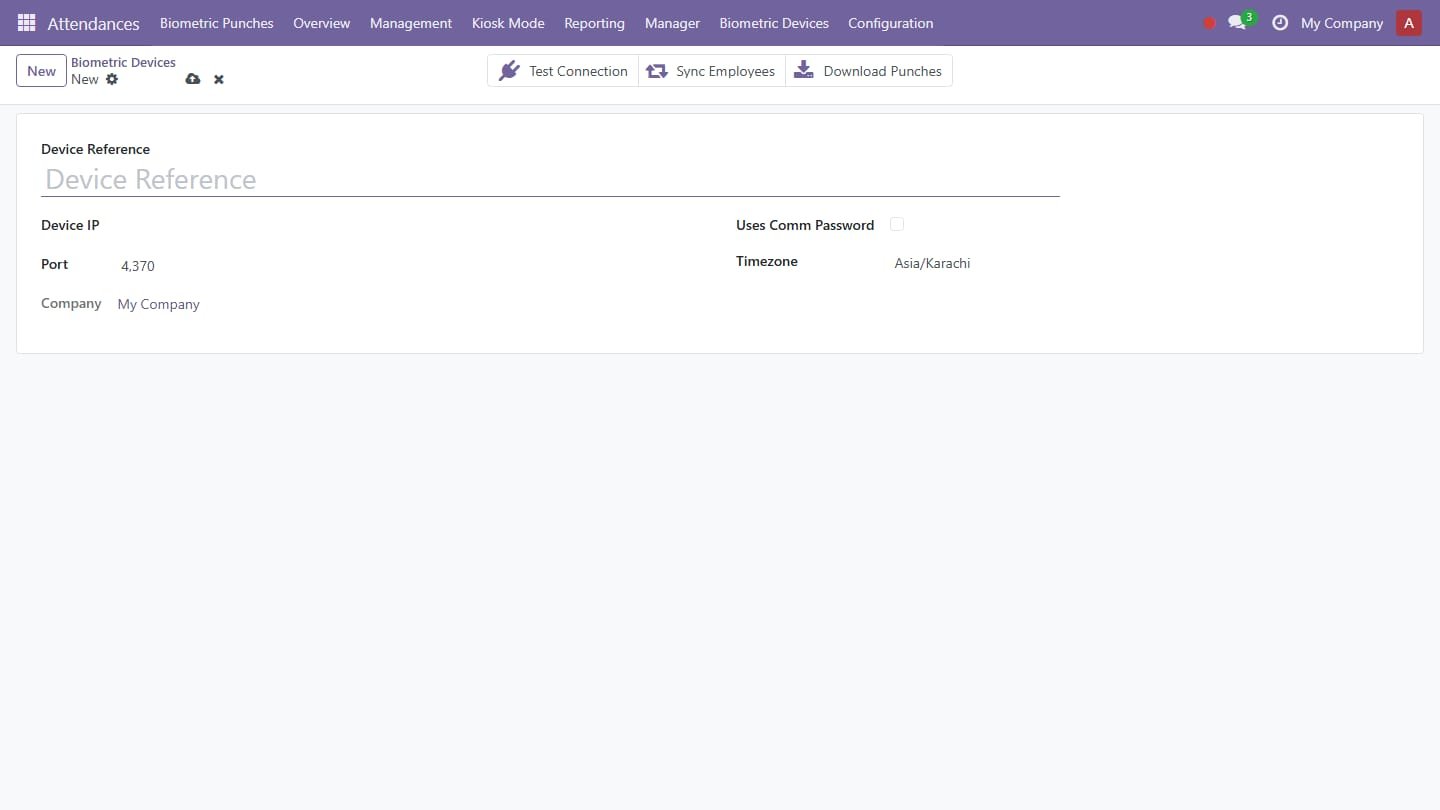Click the gear actions icon beside New

coord(112,79)
